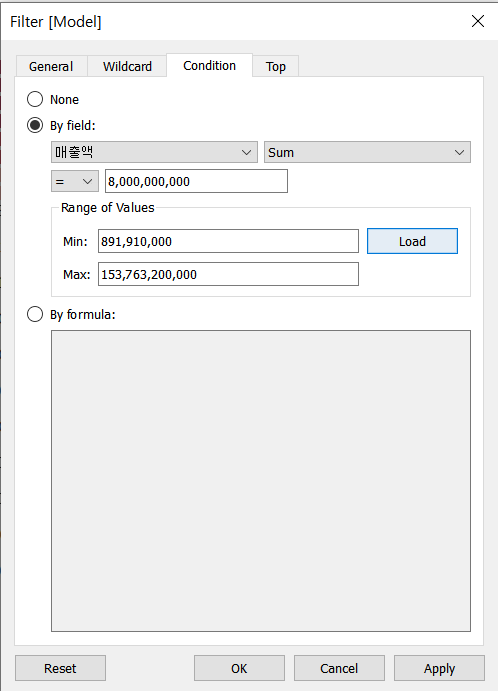Viewport: 498px width, 691px height.
Task: Click the 8,000,000,000 value input field
Action: [x=196, y=181]
